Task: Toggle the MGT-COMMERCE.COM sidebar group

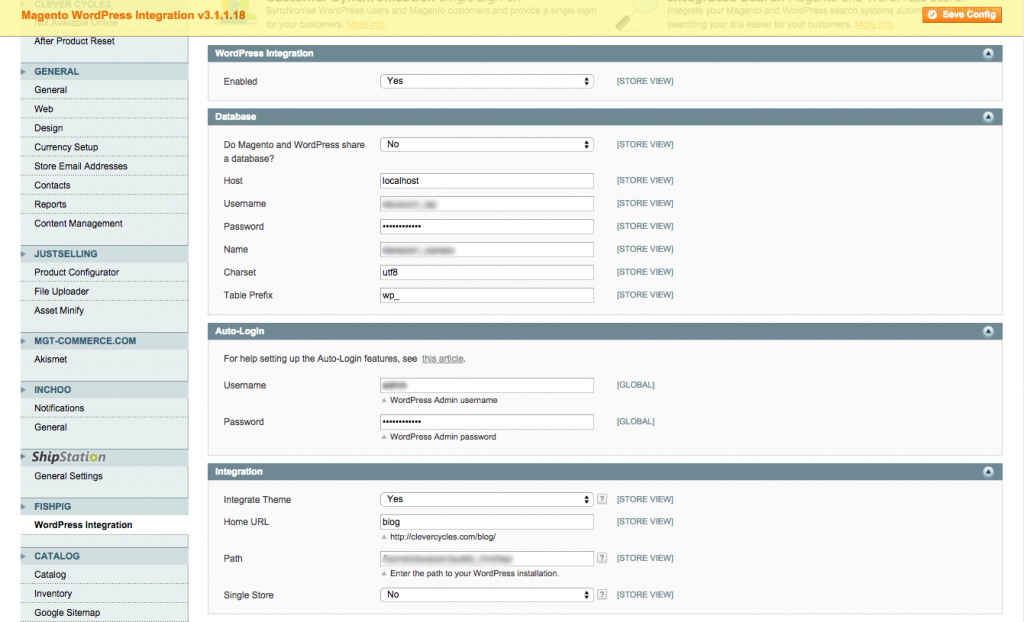Action: coord(104,341)
